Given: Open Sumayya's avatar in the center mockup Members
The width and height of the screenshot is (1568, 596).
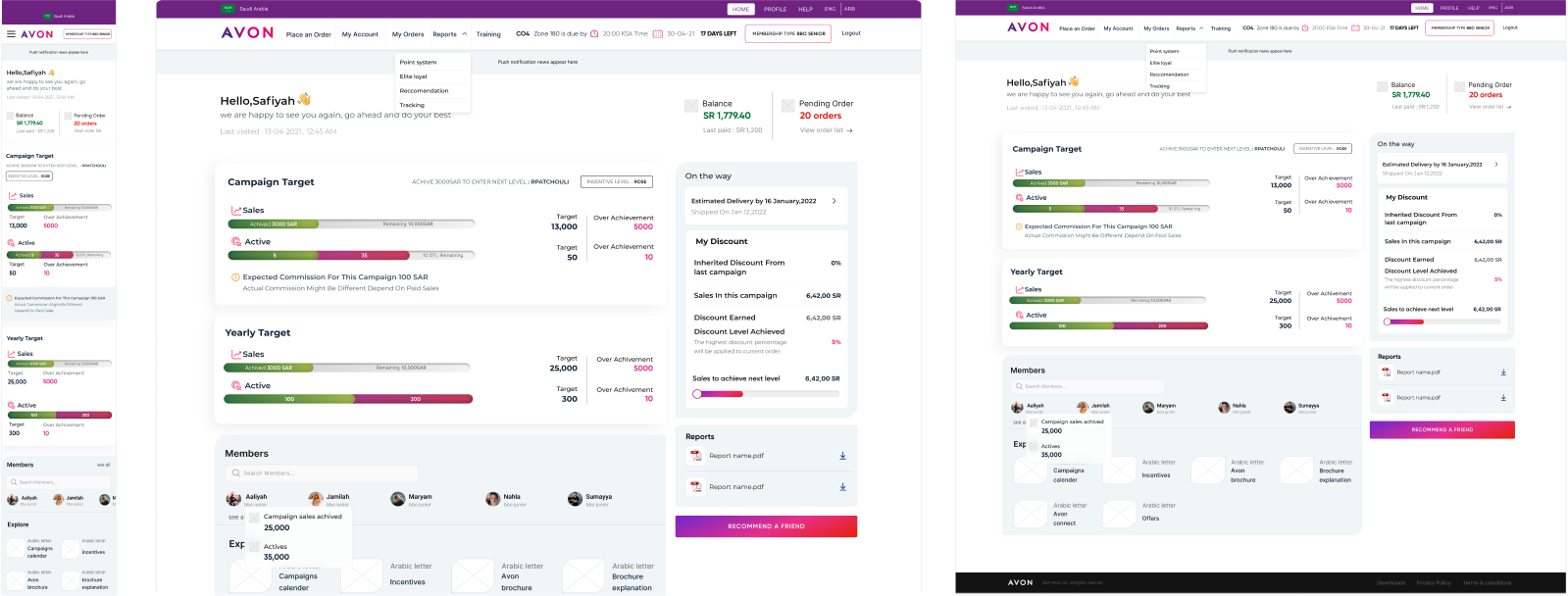Looking at the screenshot, I should click(575, 499).
